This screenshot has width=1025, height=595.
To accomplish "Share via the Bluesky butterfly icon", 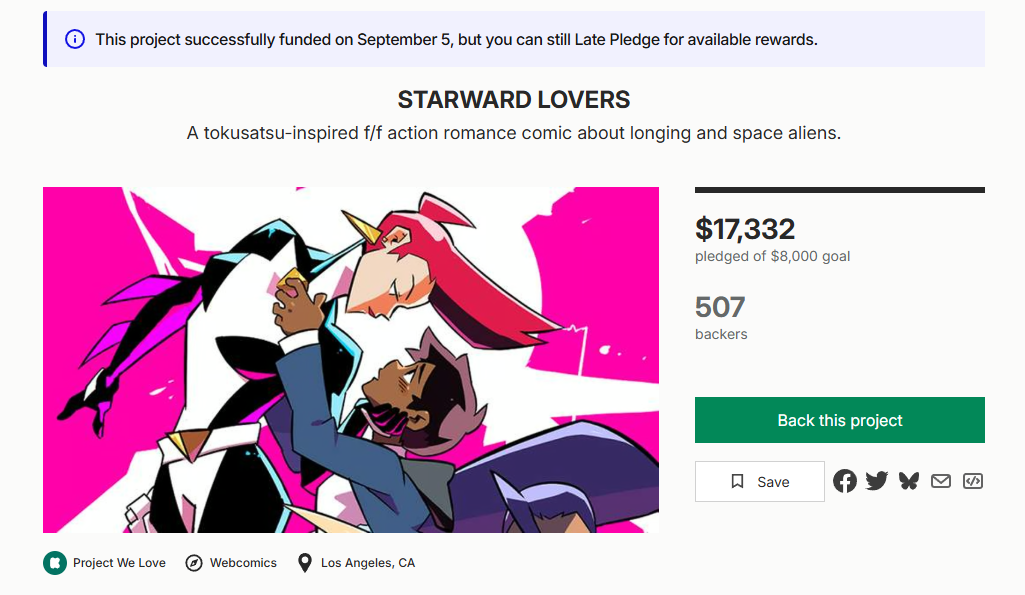I will click(x=909, y=481).
